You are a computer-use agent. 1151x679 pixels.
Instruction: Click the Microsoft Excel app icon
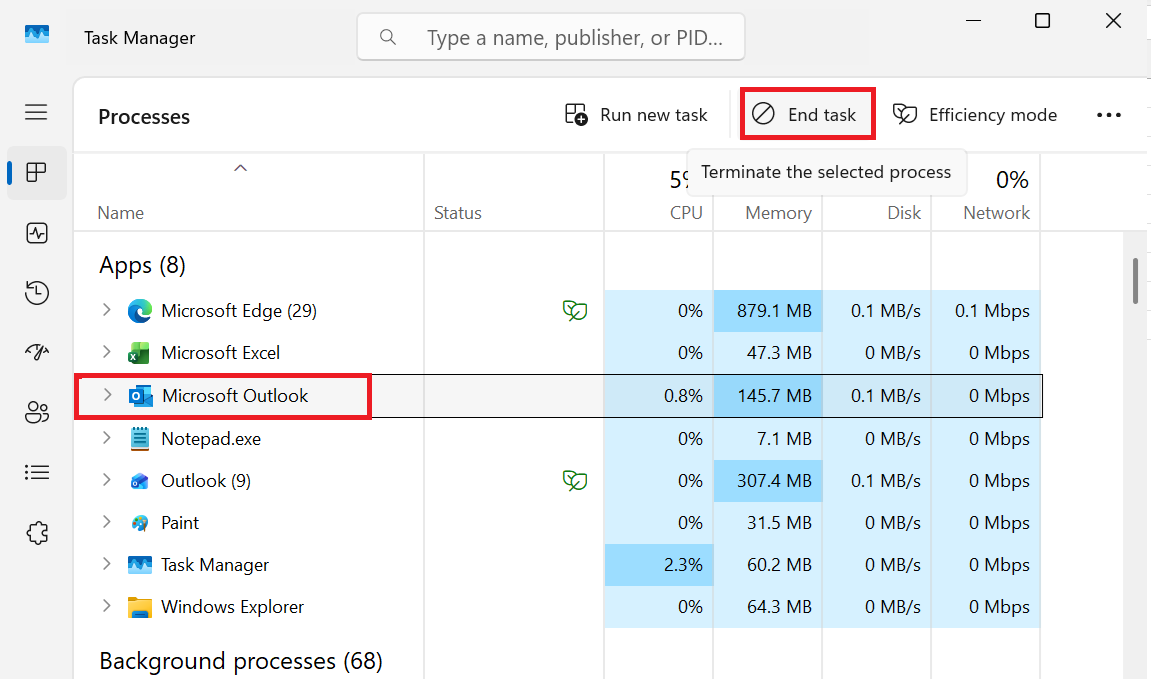[139, 353]
